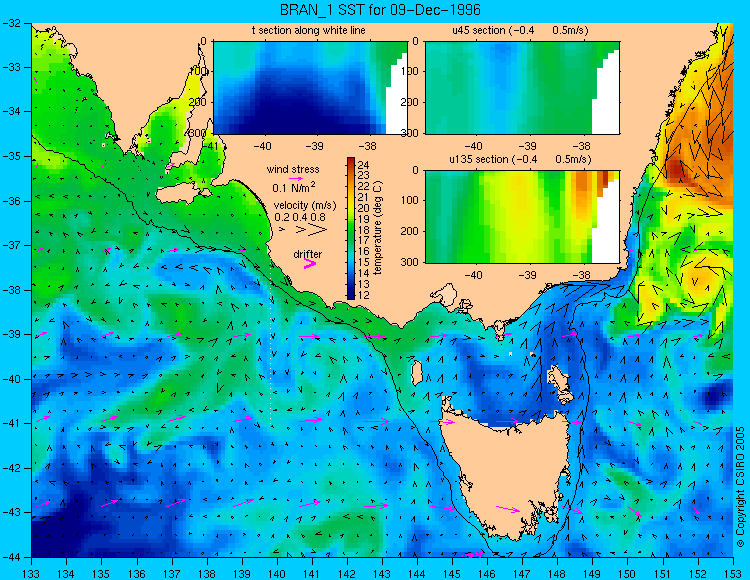Click the "drifter" legend text
The width and height of the screenshot is (750, 580).
(308, 254)
